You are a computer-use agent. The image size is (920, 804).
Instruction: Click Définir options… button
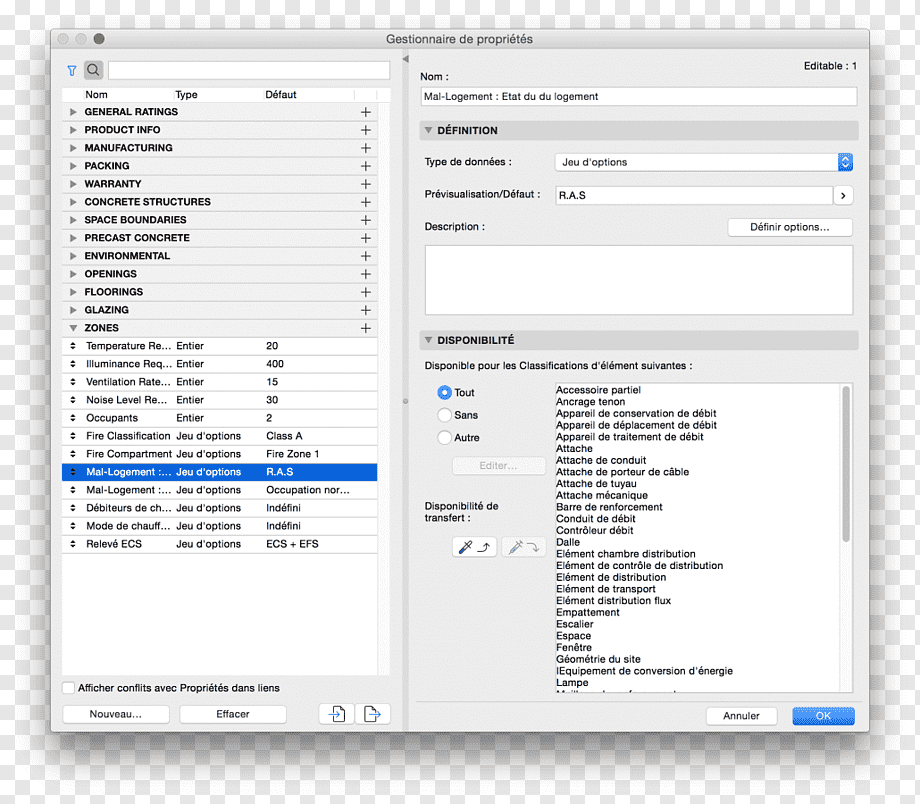[x=790, y=227]
